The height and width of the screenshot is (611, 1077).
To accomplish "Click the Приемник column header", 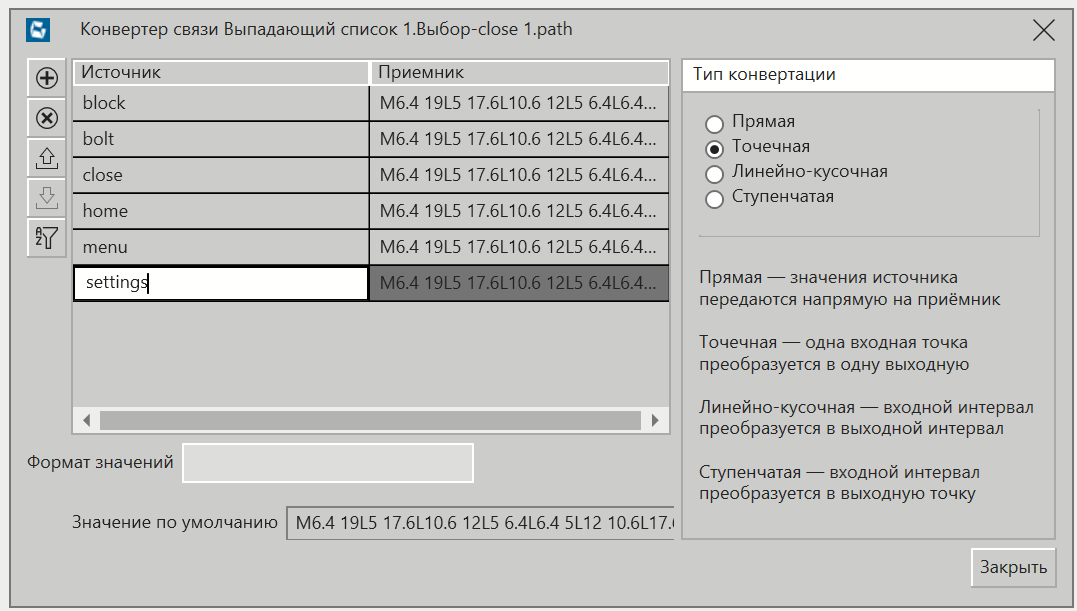I will 519,73.
